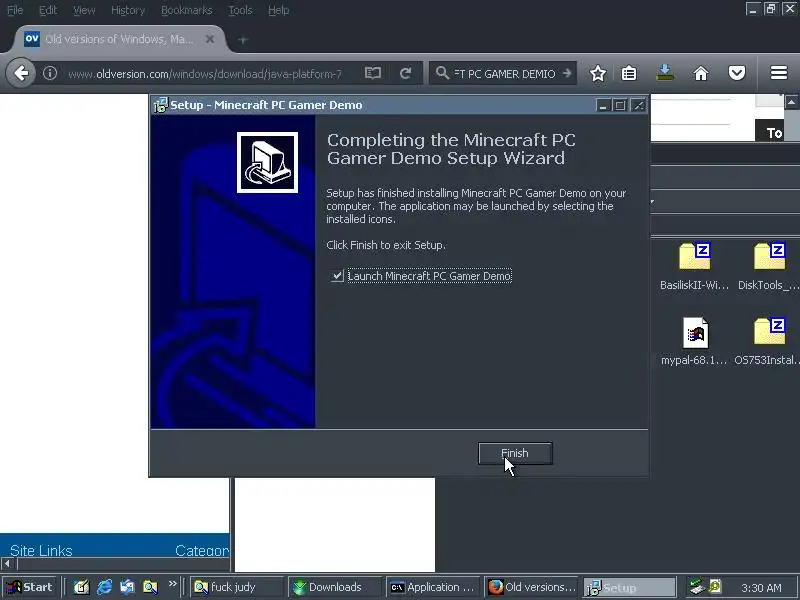Click the fourth quick launch search folder icon
800x600 pixels.
click(x=151, y=587)
